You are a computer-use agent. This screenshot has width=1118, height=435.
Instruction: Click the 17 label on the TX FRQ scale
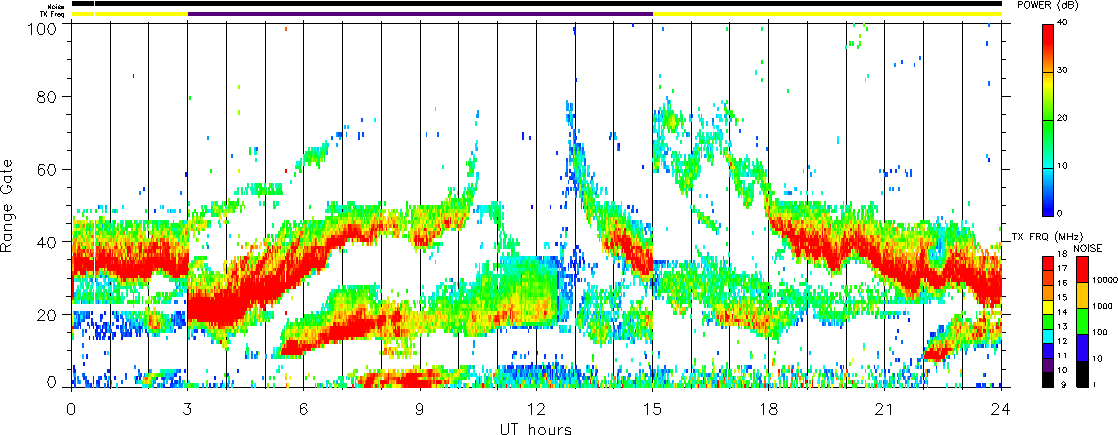click(1062, 268)
